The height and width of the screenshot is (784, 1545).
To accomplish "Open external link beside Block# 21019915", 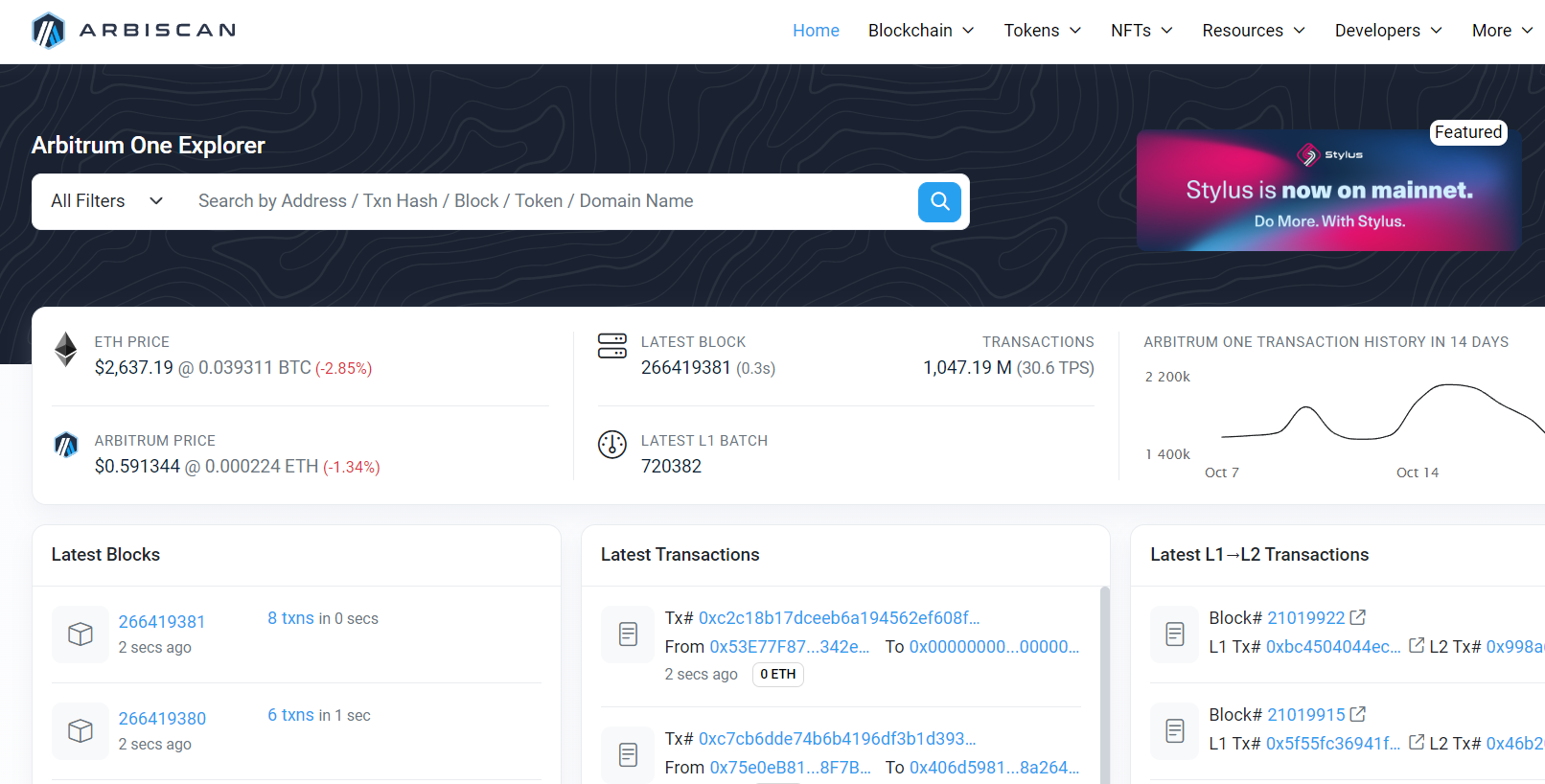I will [1358, 714].
